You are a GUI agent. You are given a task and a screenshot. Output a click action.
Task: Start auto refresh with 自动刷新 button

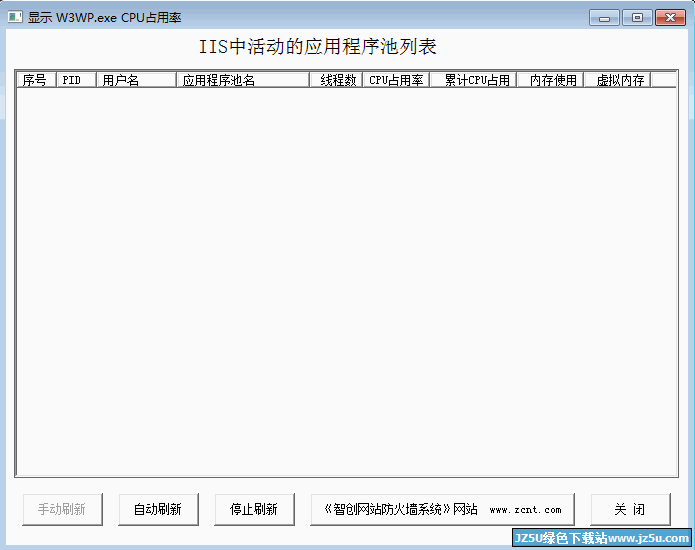tap(158, 509)
